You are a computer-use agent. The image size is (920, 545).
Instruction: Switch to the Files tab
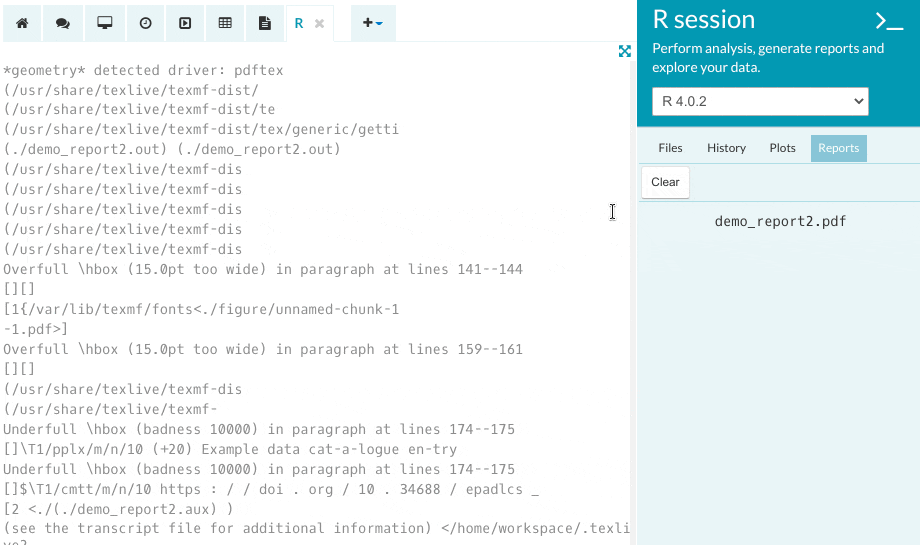(x=670, y=148)
